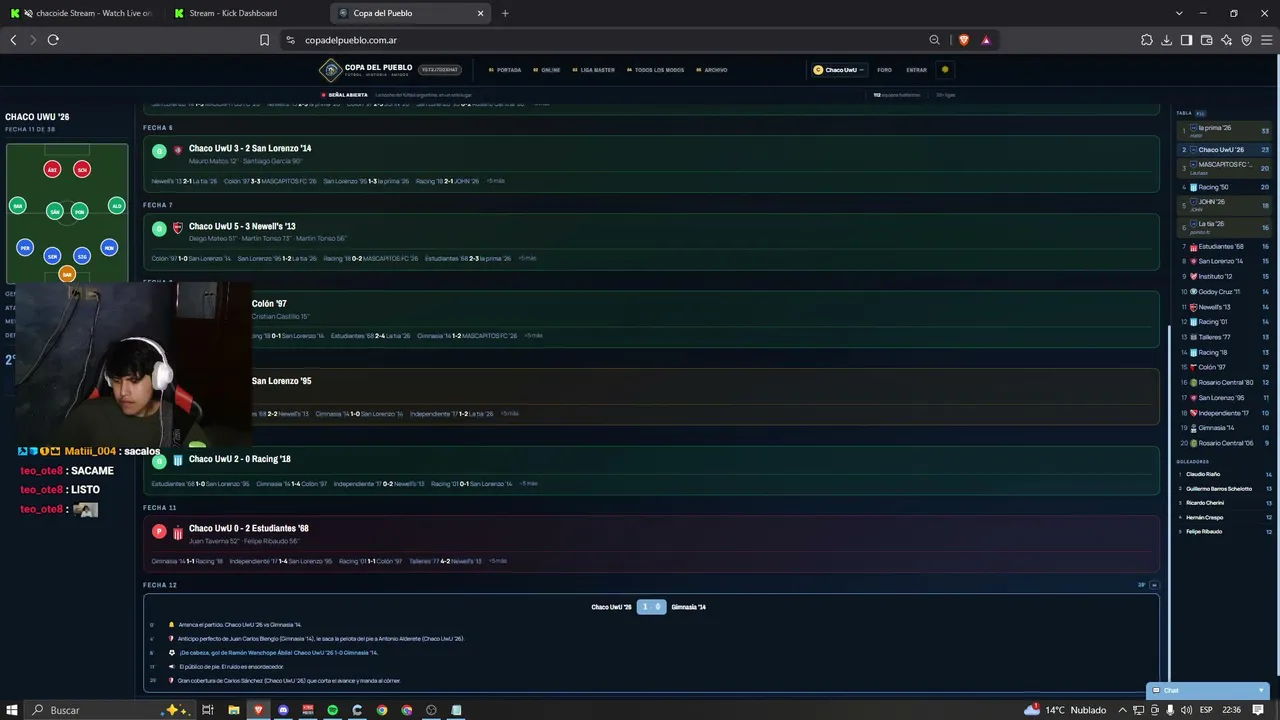The height and width of the screenshot is (720, 1280).
Task: Open File Explorer from the taskbar
Action: coord(233,710)
